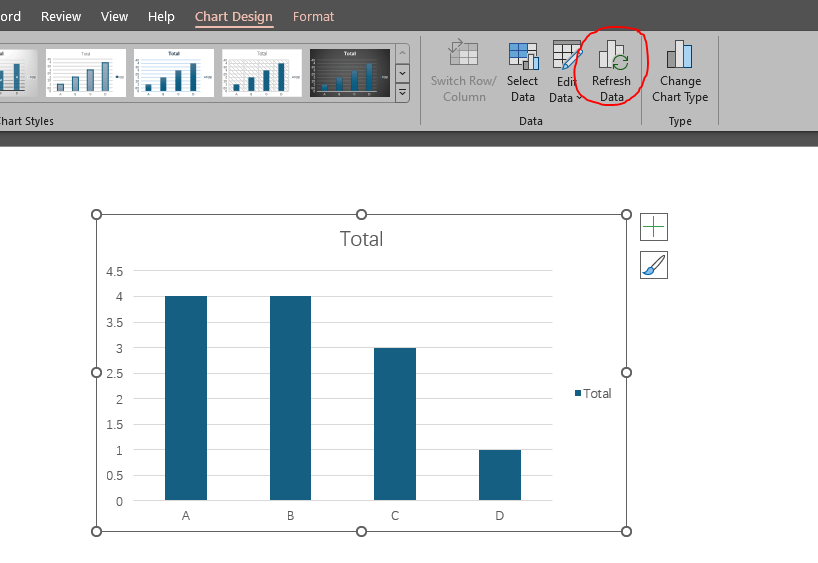This screenshot has height=563, width=818.
Task: Click axis label A
Action: tap(186, 516)
